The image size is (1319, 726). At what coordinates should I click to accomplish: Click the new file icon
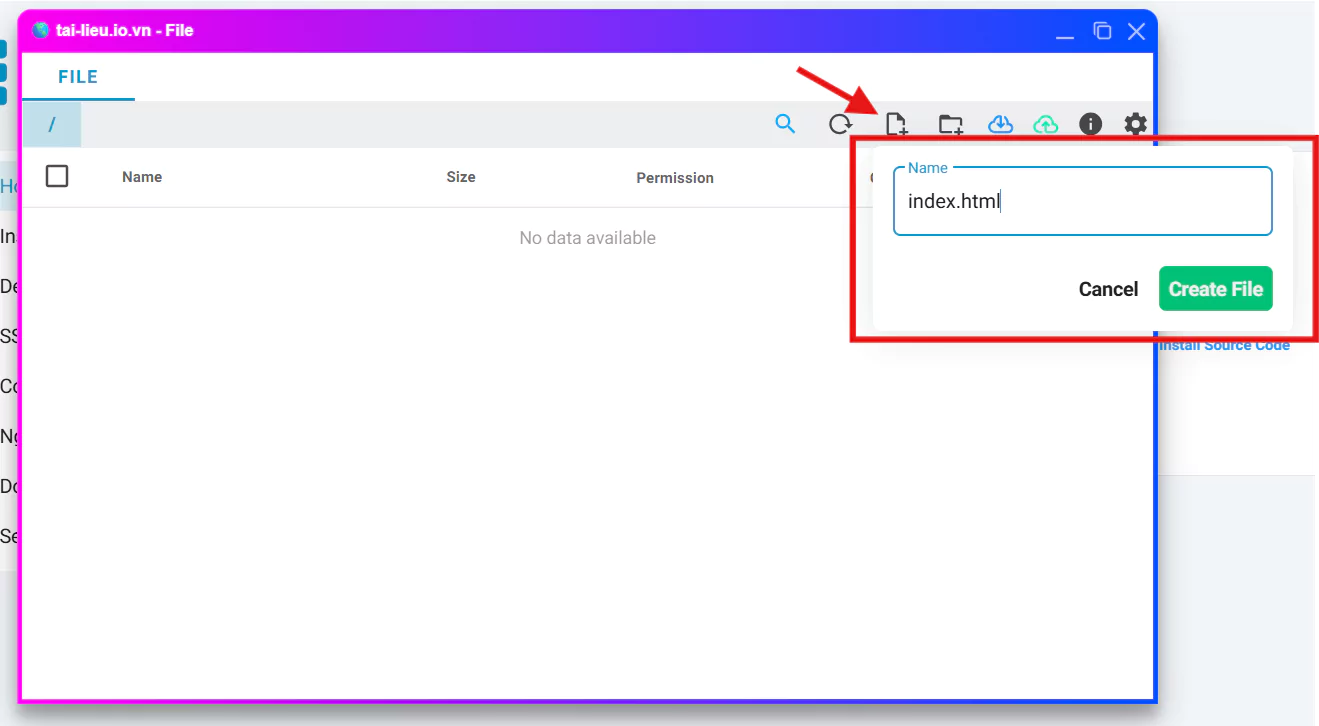click(896, 124)
